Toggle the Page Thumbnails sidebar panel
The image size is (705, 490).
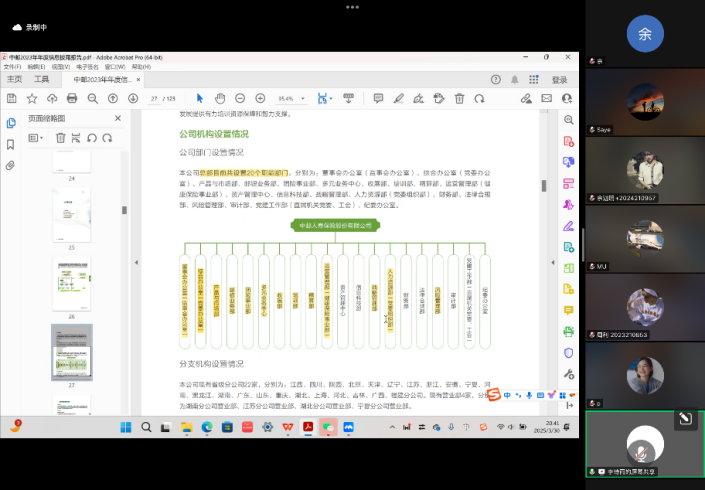[x=11, y=122]
